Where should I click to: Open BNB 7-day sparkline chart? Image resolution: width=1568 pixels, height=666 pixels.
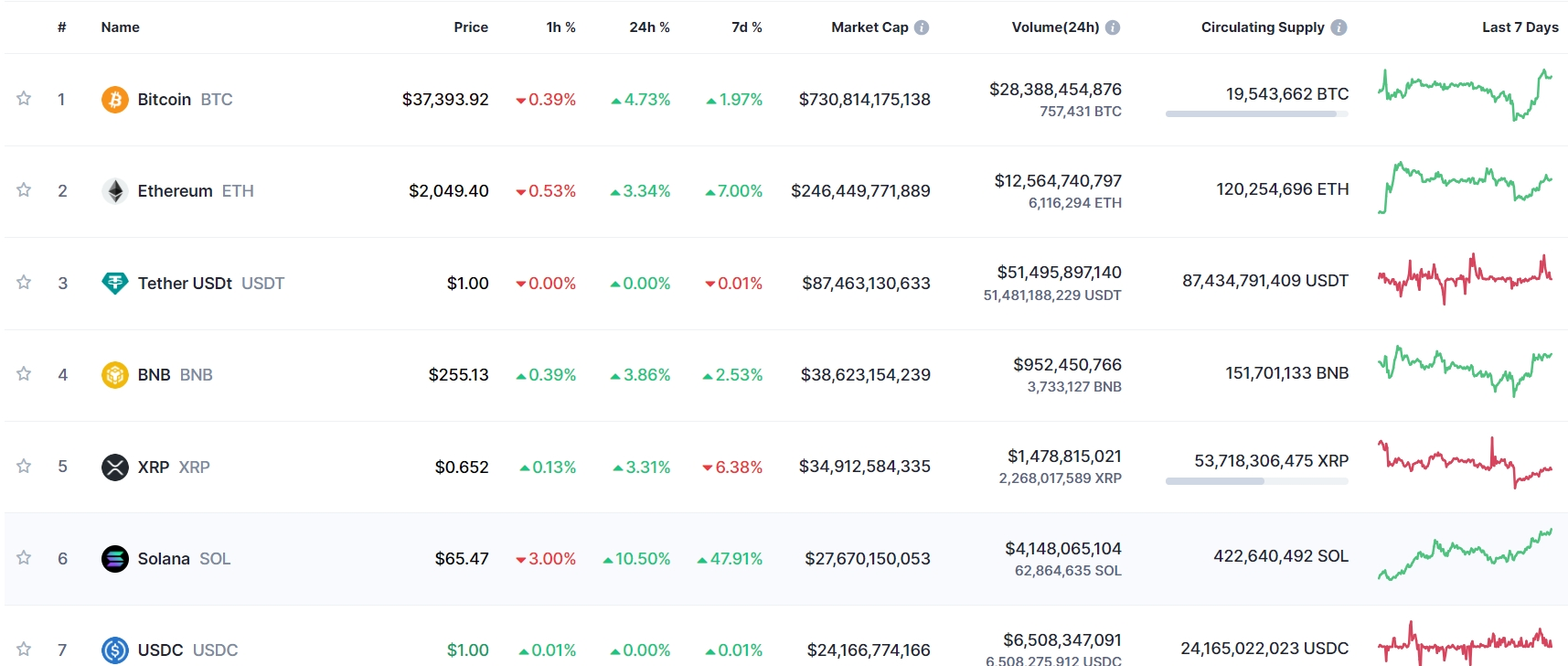1466,371
